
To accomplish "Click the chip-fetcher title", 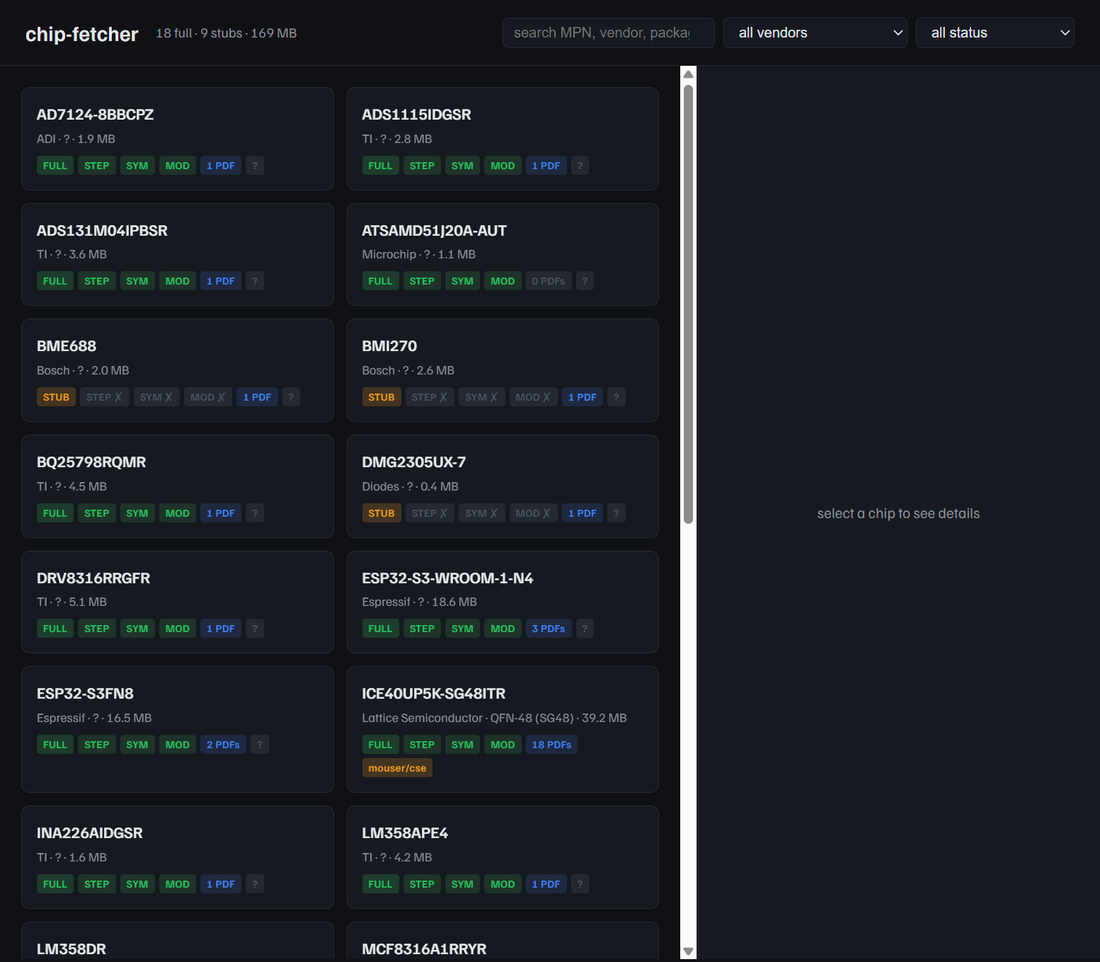I will click(x=81, y=34).
